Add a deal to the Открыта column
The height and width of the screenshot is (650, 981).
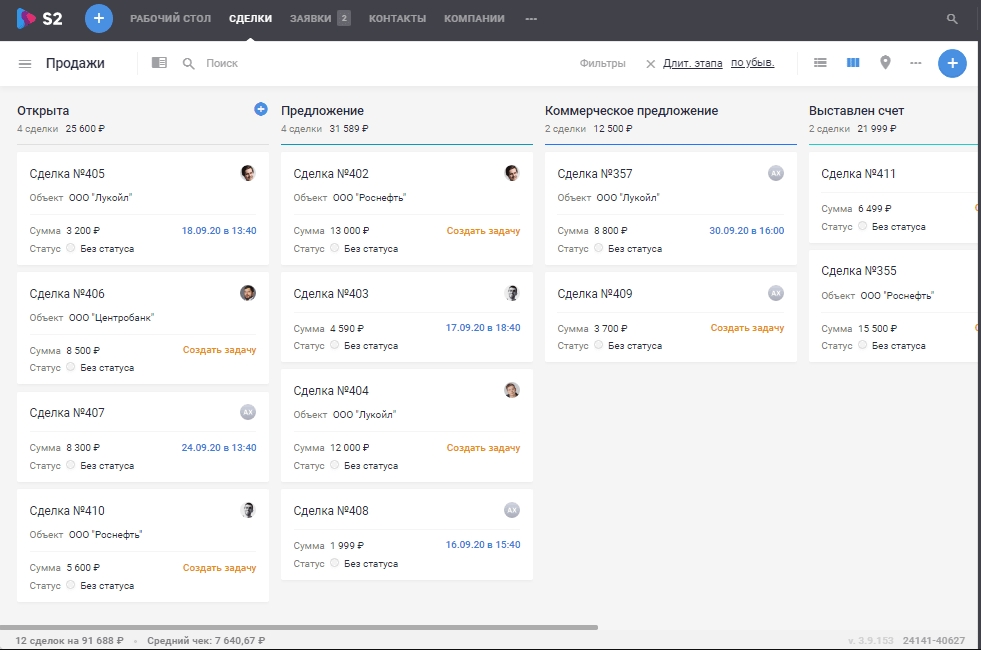tap(261, 109)
